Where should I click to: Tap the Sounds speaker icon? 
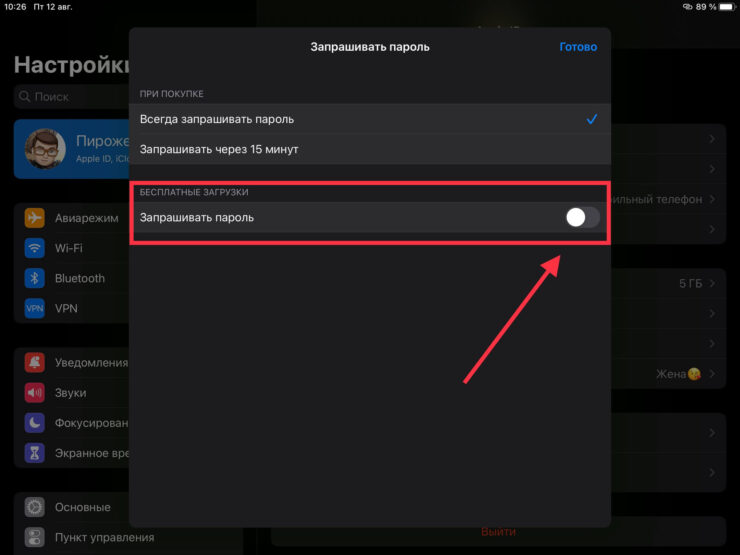(35, 393)
